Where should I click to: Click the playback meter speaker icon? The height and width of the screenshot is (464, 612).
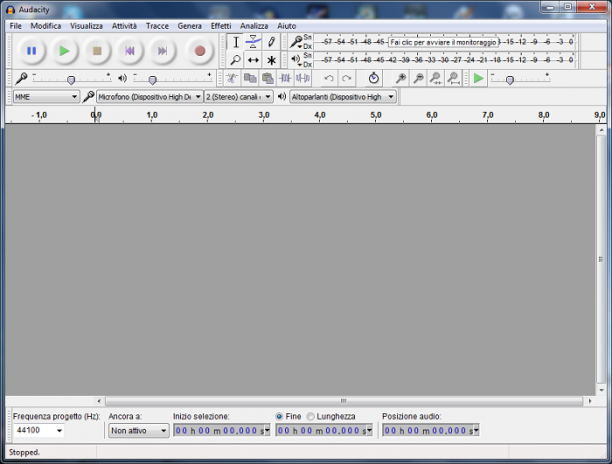point(296,60)
